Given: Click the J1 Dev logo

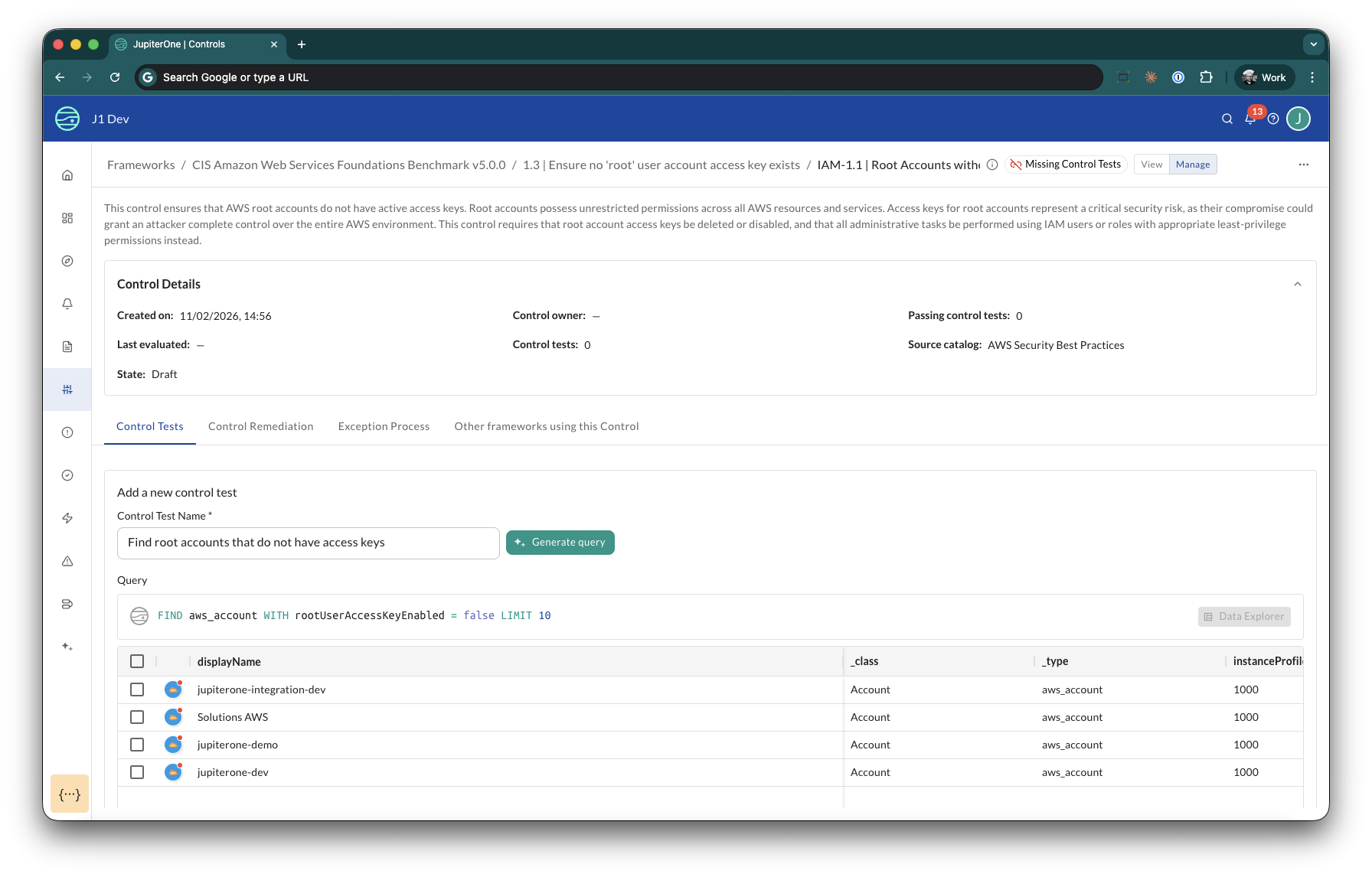Looking at the screenshot, I should click(91, 119).
